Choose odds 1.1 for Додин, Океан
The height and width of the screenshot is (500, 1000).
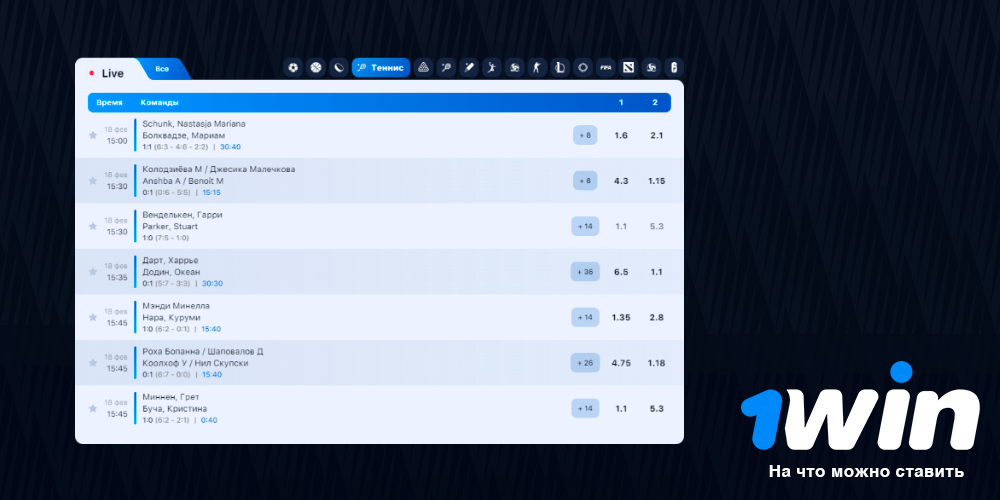pos(657,272)
